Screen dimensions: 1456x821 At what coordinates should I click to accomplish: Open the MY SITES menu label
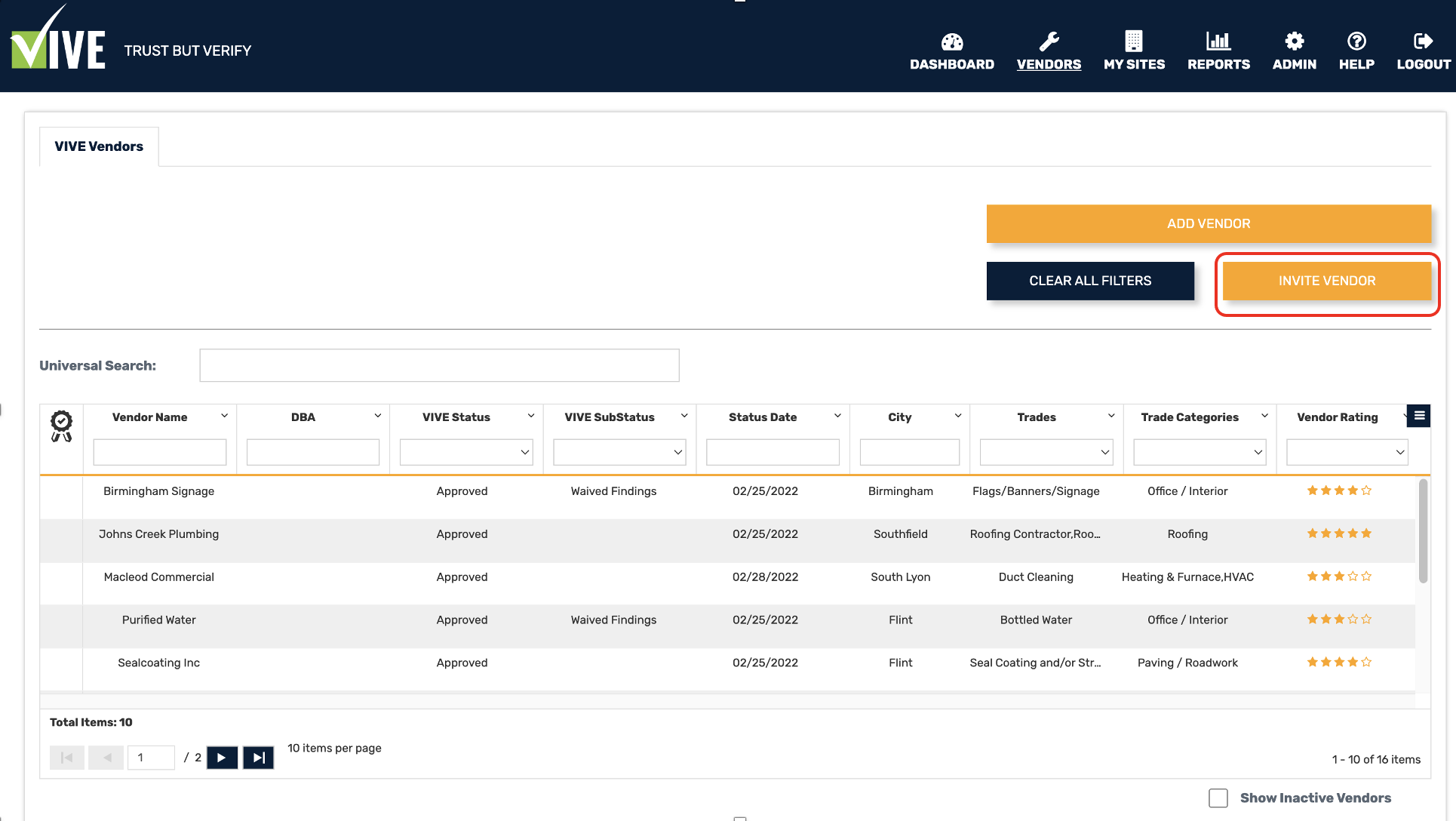coord(1134,65)
